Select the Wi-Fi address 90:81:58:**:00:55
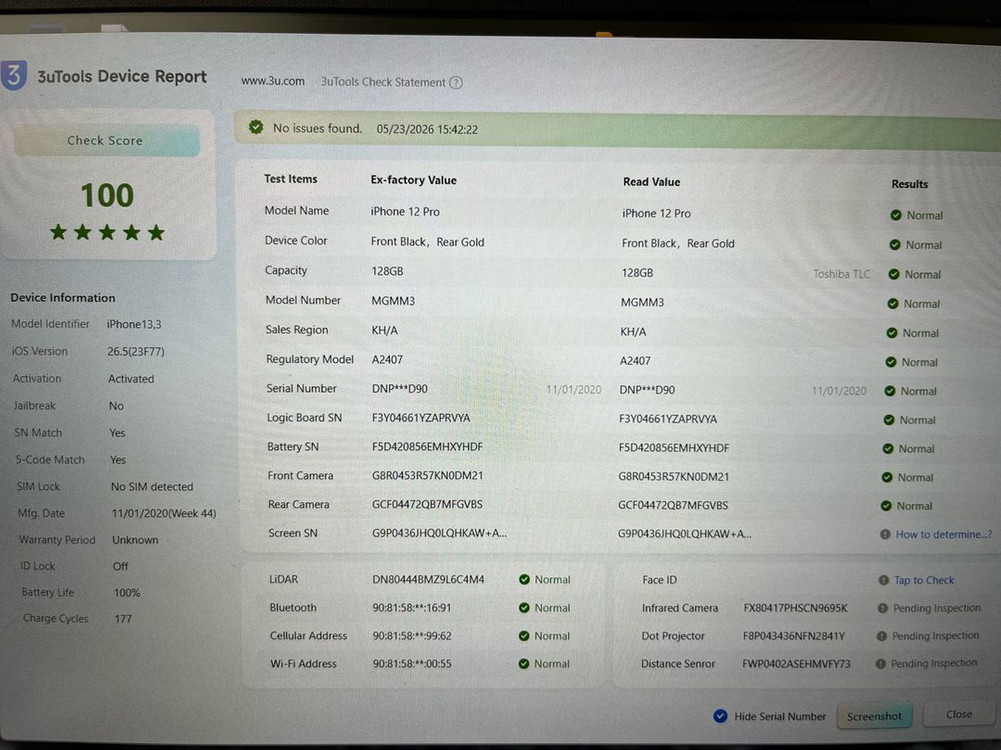Screen dimensions: 1001x750 click(x=412, y=664)
